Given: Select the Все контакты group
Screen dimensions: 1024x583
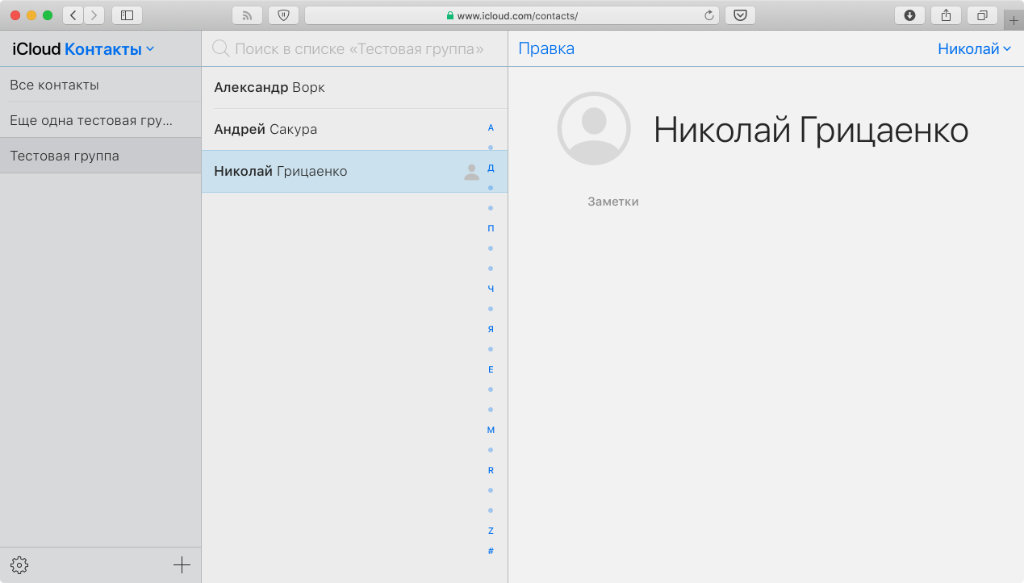Looking at the screenshot, I should tap(54, 85).
